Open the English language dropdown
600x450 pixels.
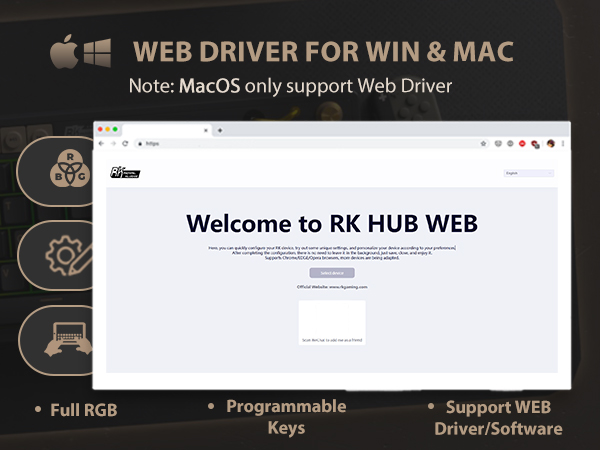pyautogui.click(x=529, y=173)
